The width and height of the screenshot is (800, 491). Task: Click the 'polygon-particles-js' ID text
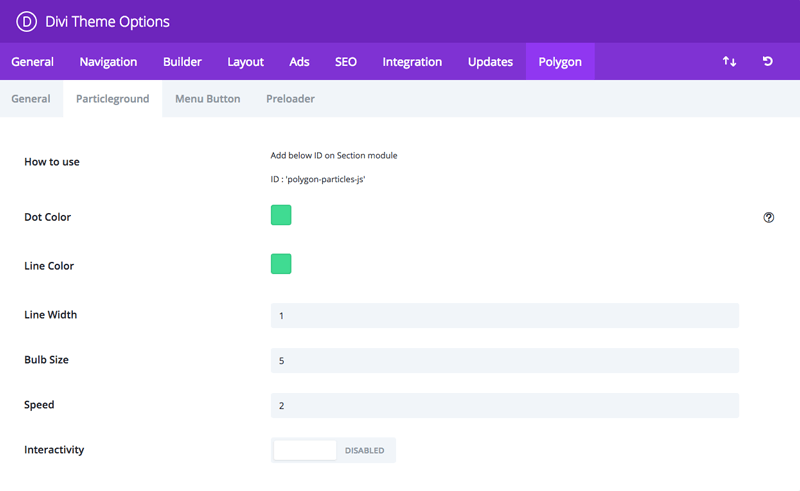[326, 179]
